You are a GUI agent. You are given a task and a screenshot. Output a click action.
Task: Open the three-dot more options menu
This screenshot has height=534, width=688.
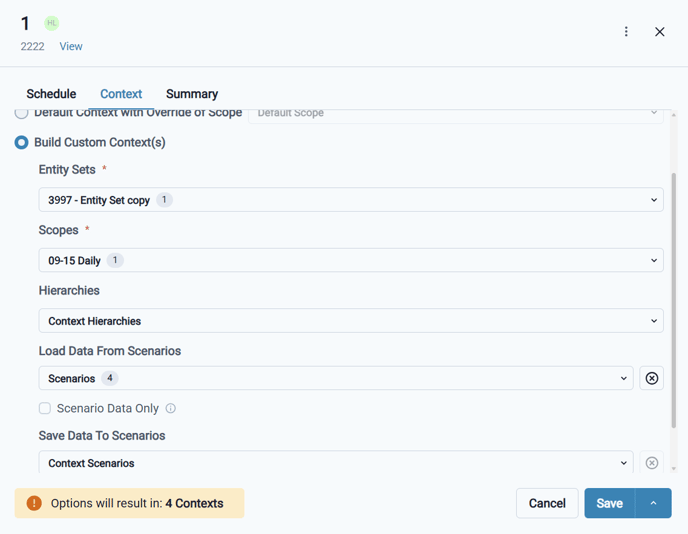(x=626, y=32)
